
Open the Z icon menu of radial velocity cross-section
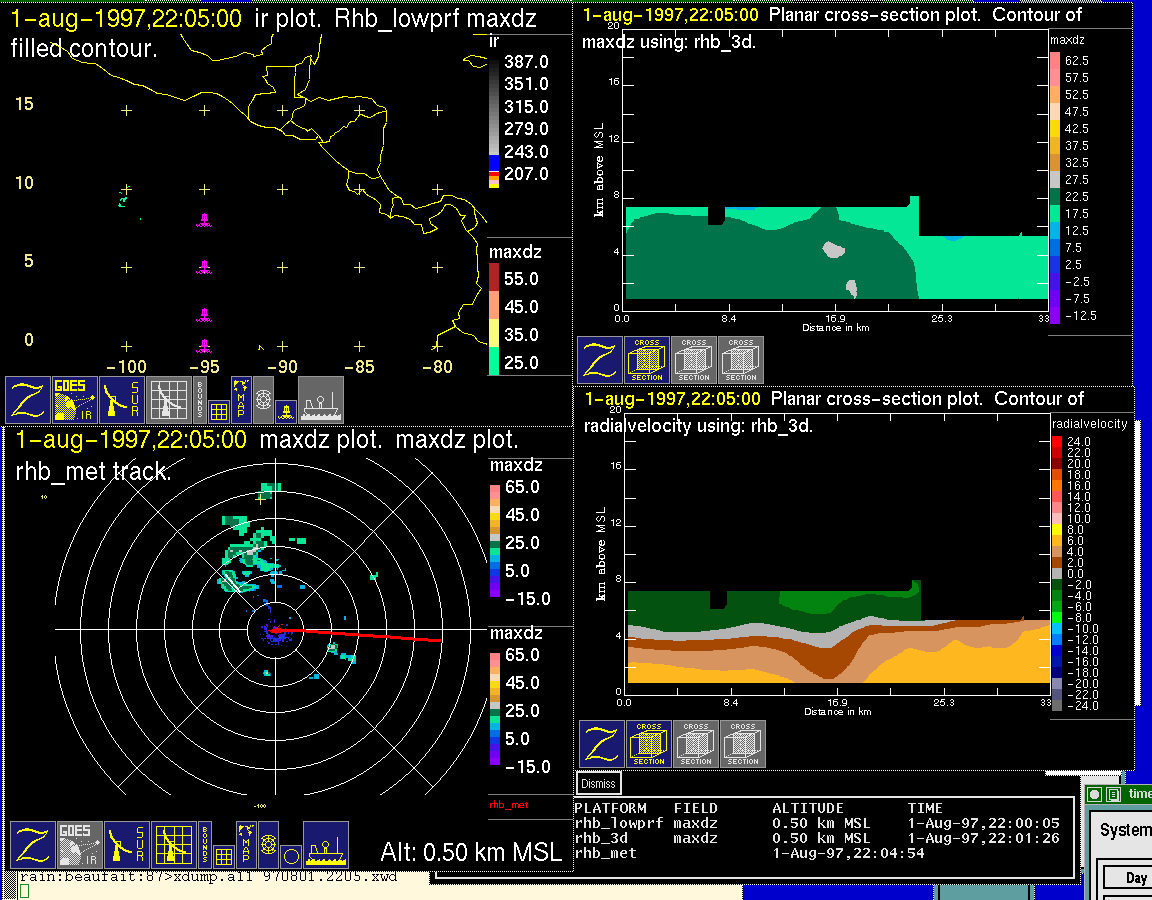pos(601,744)
